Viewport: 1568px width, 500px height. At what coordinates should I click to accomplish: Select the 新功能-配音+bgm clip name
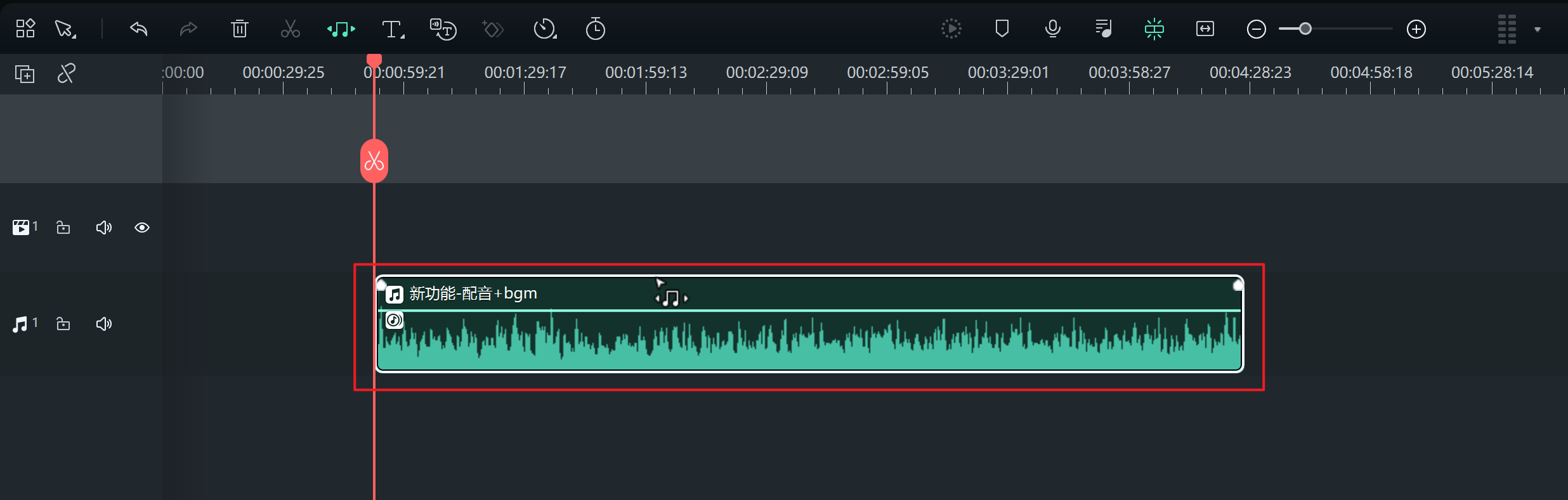click(473, 293)
